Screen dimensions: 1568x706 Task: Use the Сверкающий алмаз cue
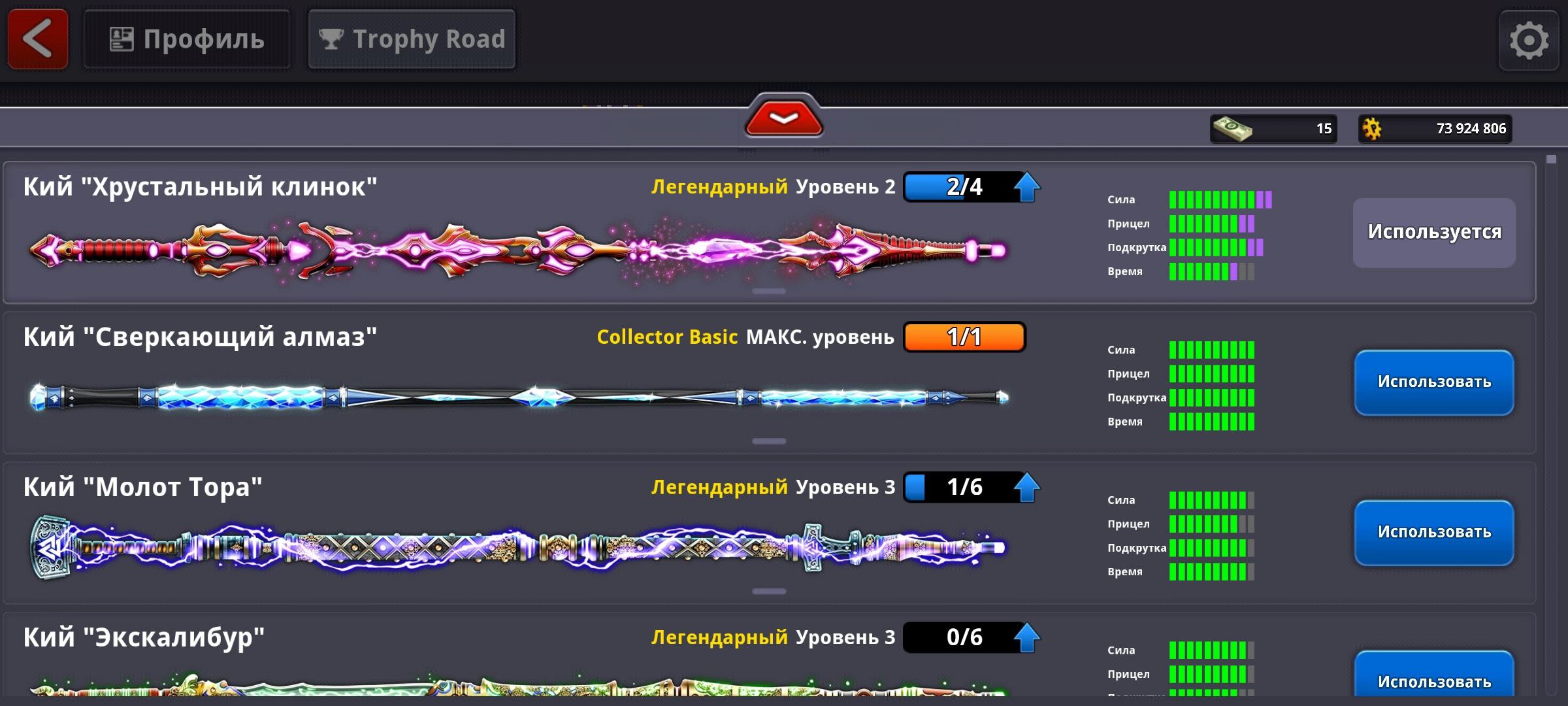coord(1434,382)
